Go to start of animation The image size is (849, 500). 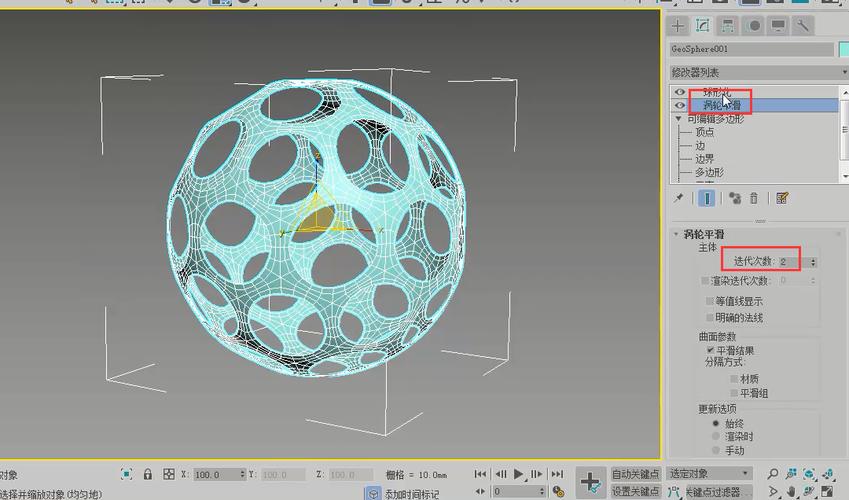click(x=480, y=474)
